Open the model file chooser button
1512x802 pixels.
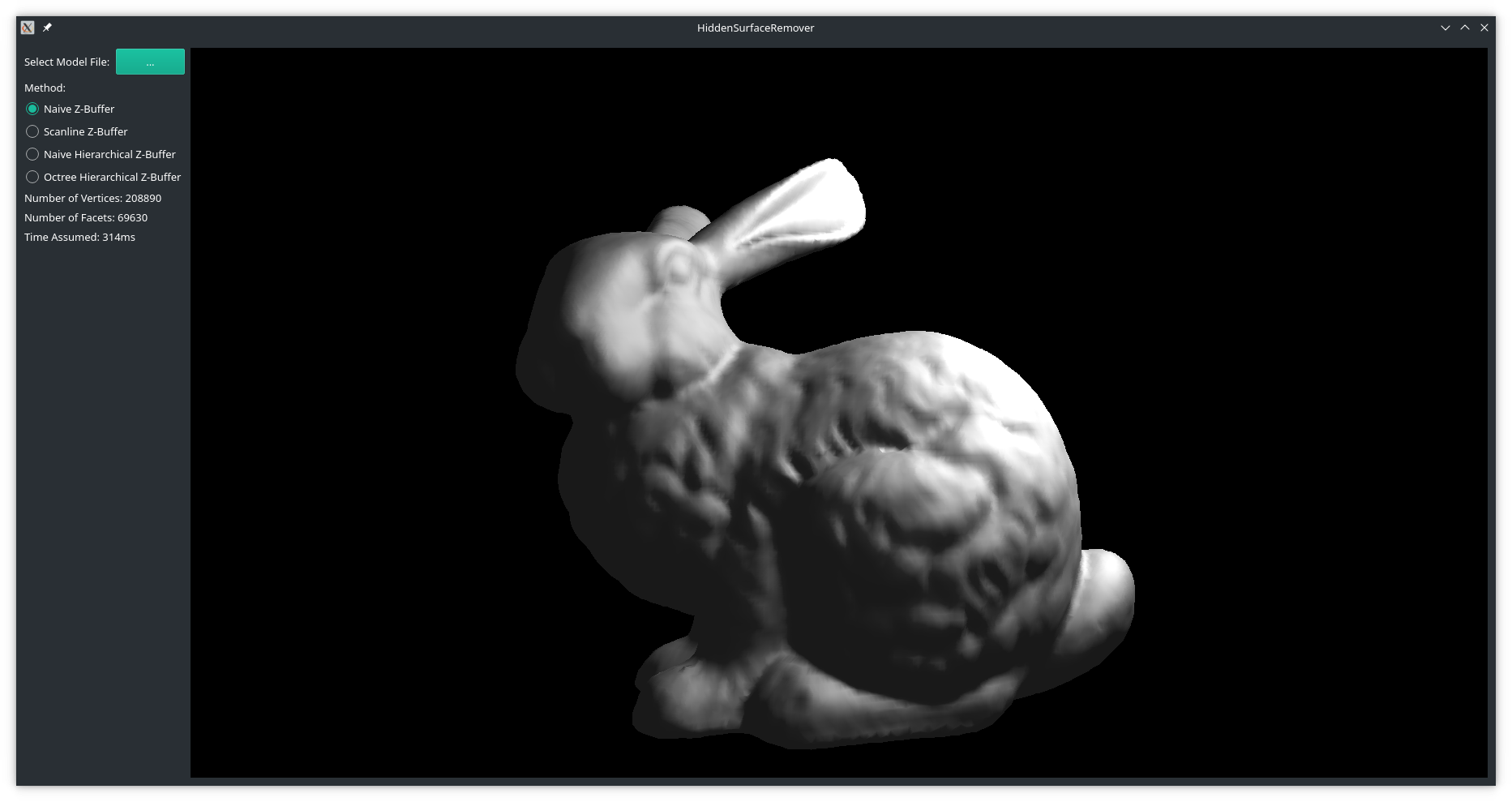150,62
